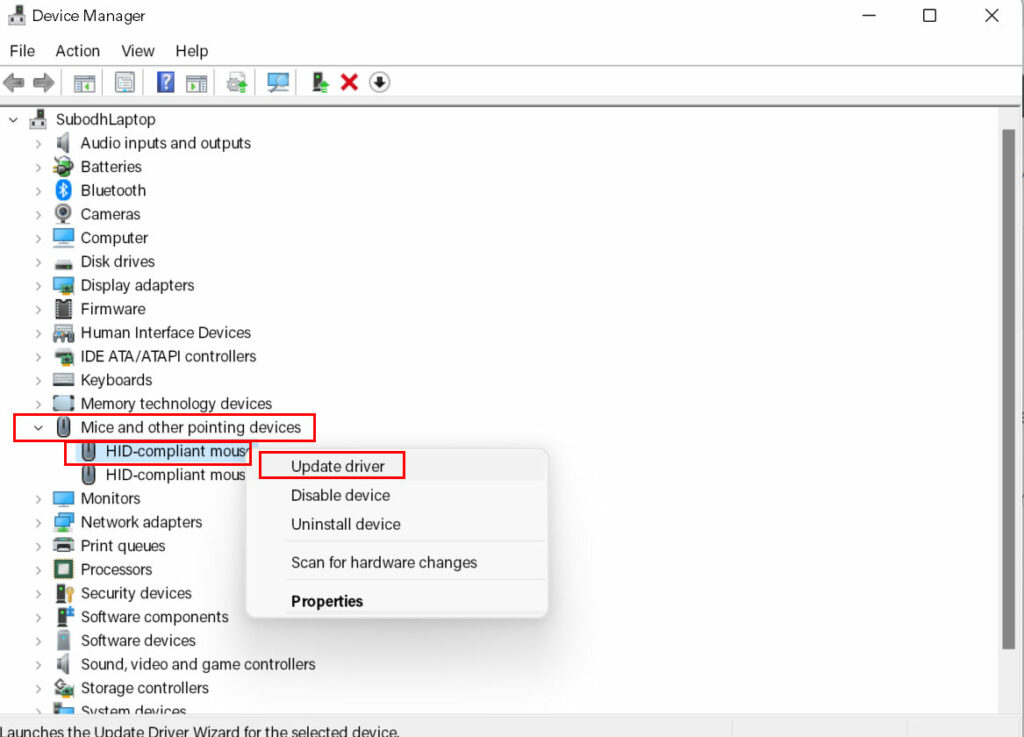Click the Properties toolbar icon

(x=124, y=83)
